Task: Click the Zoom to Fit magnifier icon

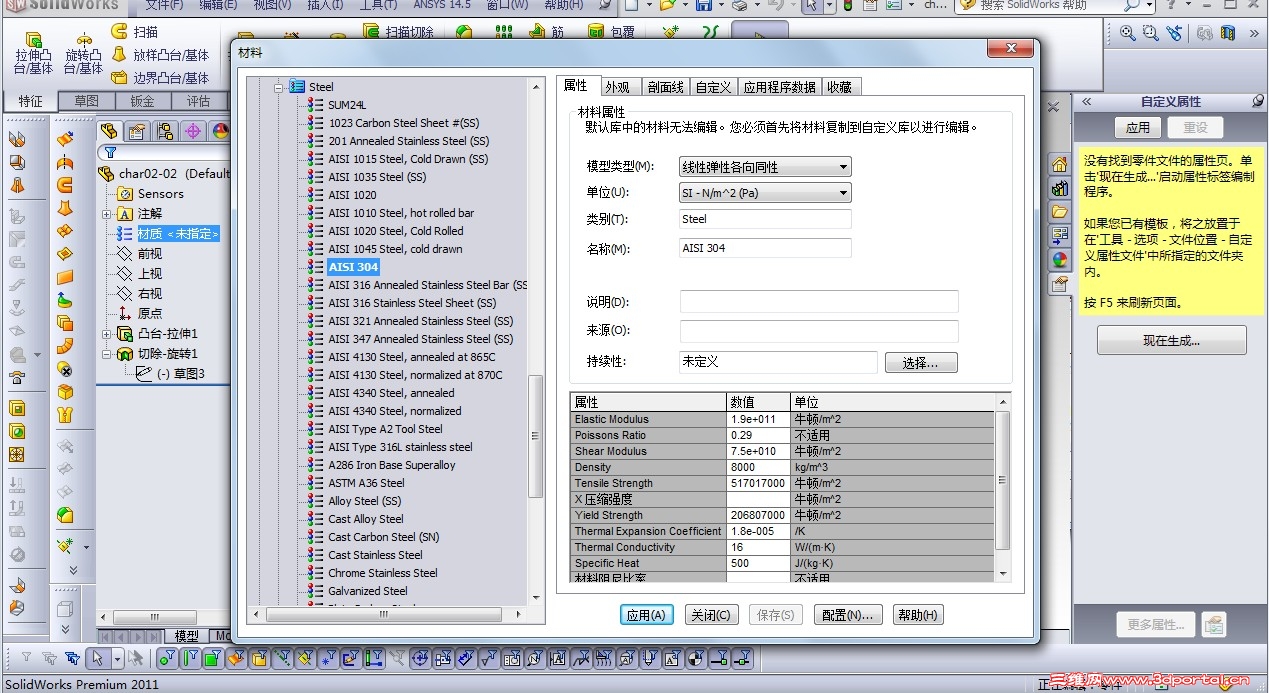Action: click(1128, 33)
